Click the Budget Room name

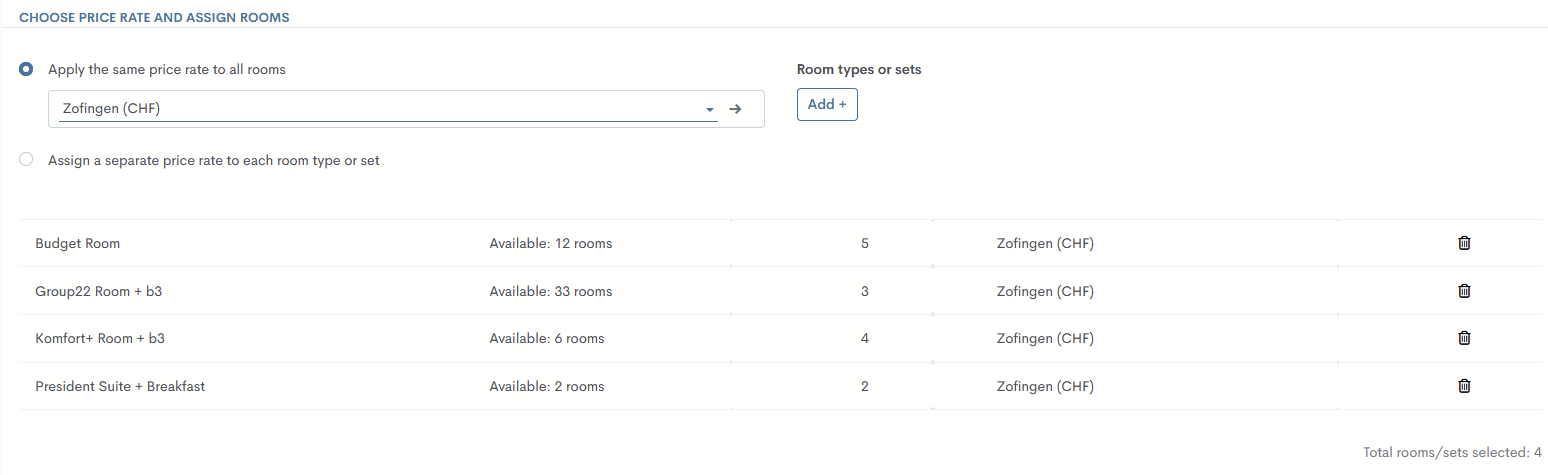pyautogui.click(x=77, y=243)
